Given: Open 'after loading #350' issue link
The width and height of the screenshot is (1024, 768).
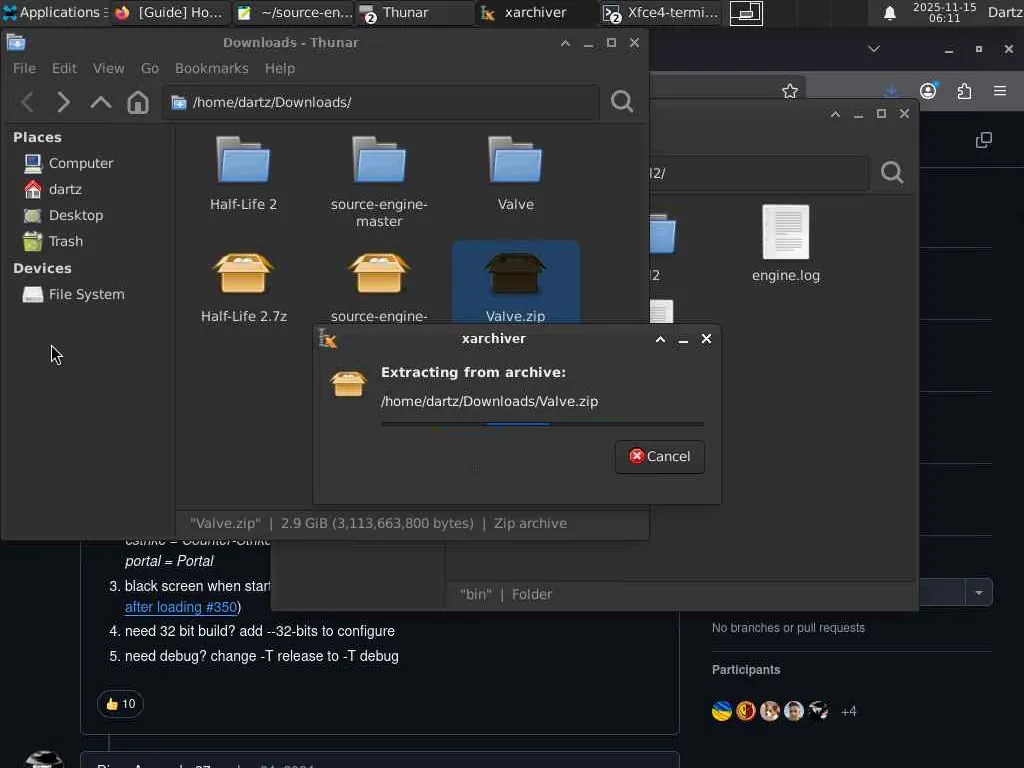Looking at the screenshot, I should [x=181, y=607].
